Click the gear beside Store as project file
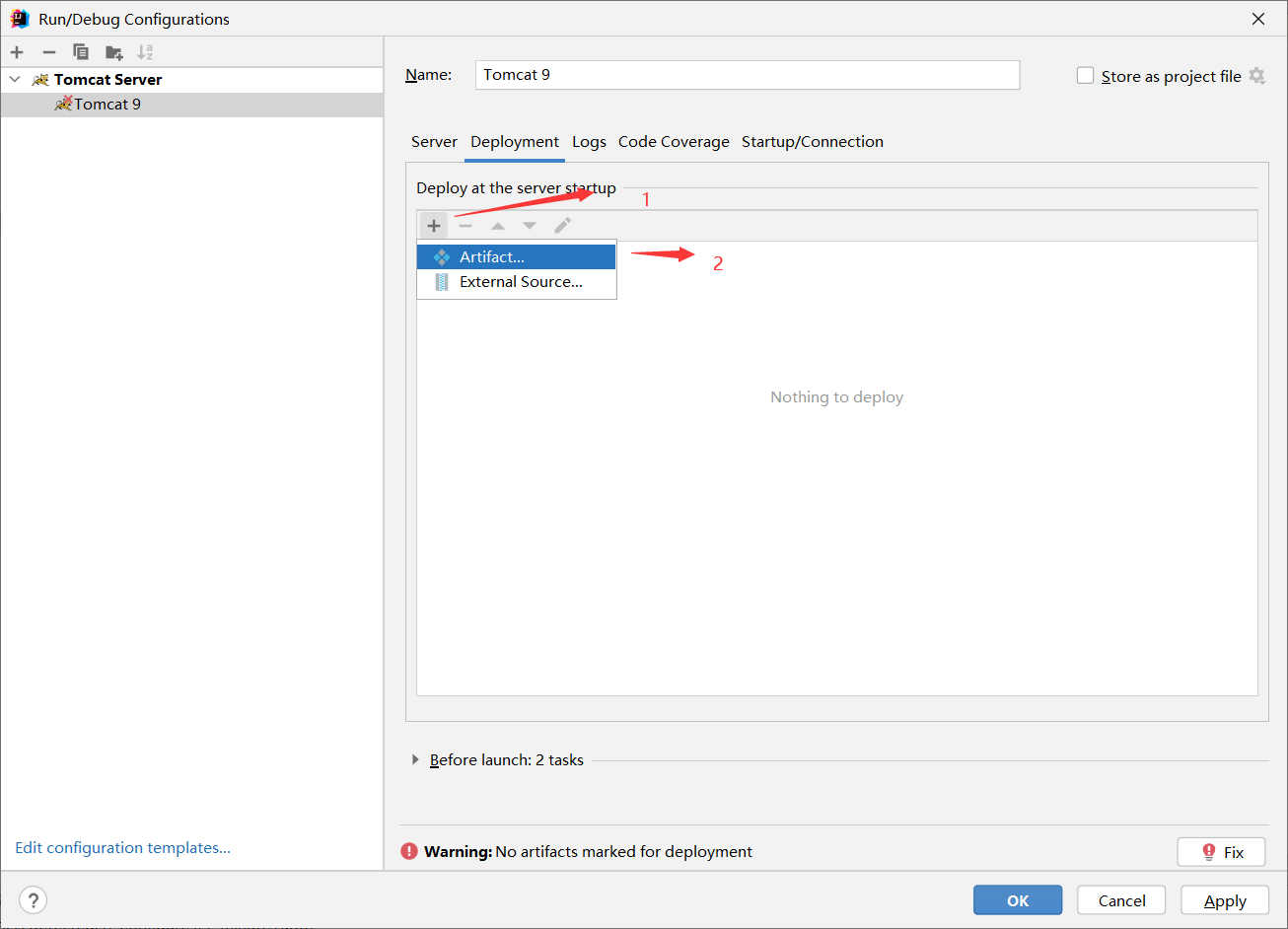Viewport: 1288px width, 929px height. (x=1256, y=76)
